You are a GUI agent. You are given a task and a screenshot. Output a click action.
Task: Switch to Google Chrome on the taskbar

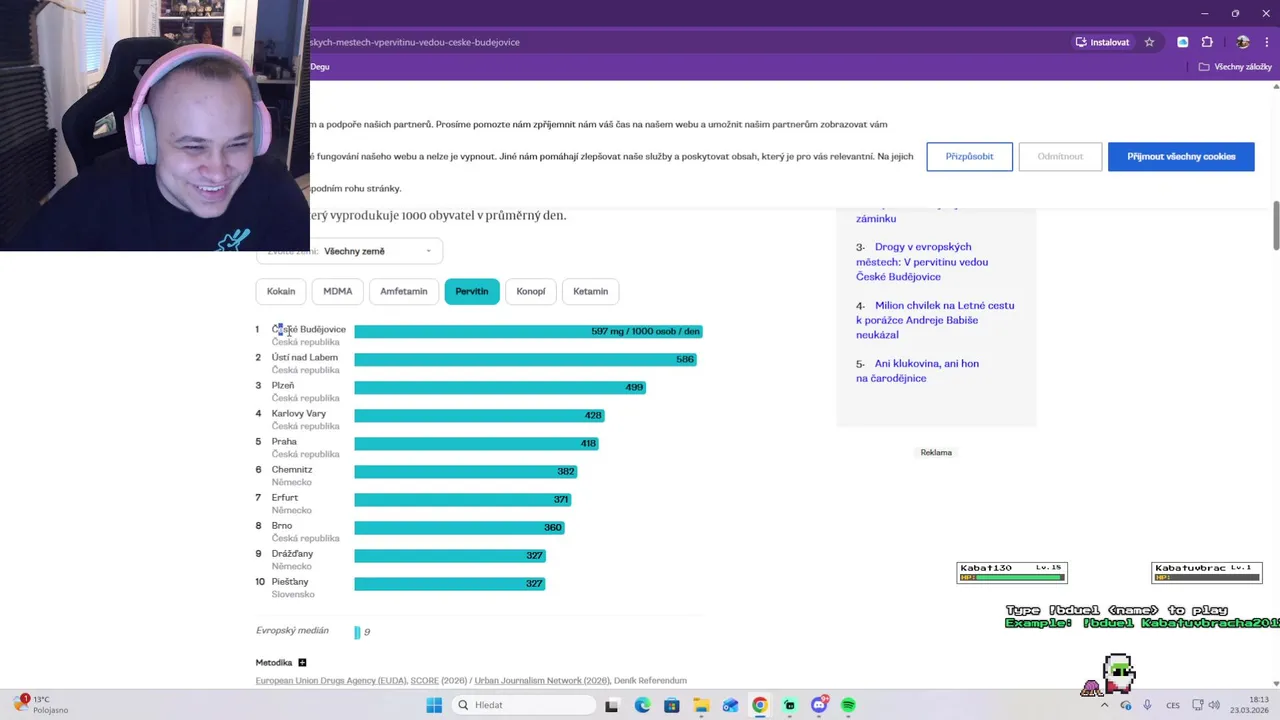tap(760, 705)
